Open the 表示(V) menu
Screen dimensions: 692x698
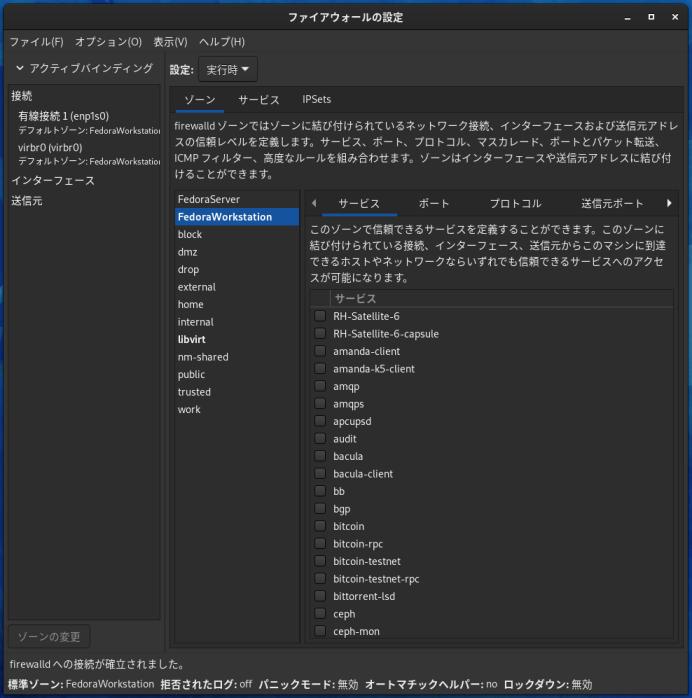pyautogui.click(x=170, y=42)
